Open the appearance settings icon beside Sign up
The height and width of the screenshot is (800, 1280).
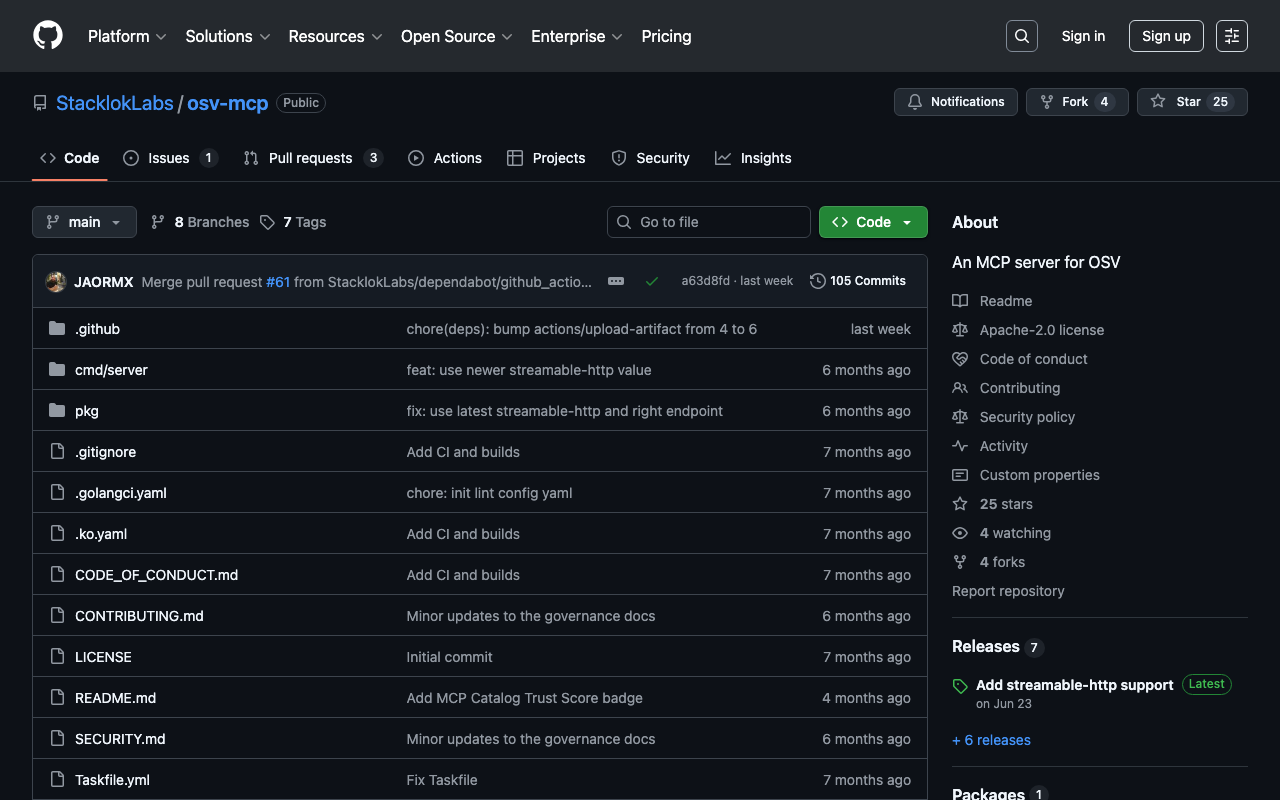1231,36
